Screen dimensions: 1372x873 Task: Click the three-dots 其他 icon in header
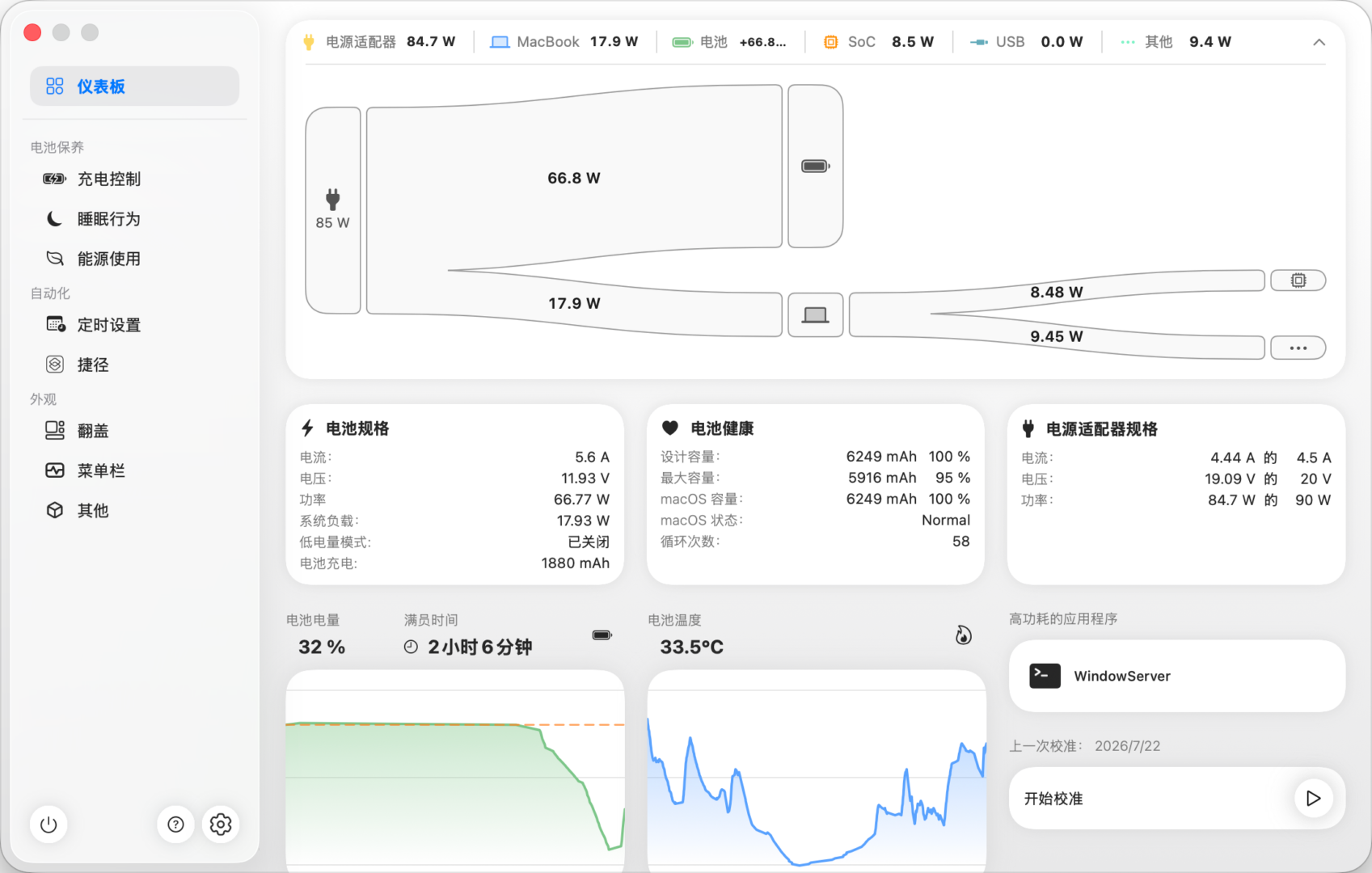1128,42
